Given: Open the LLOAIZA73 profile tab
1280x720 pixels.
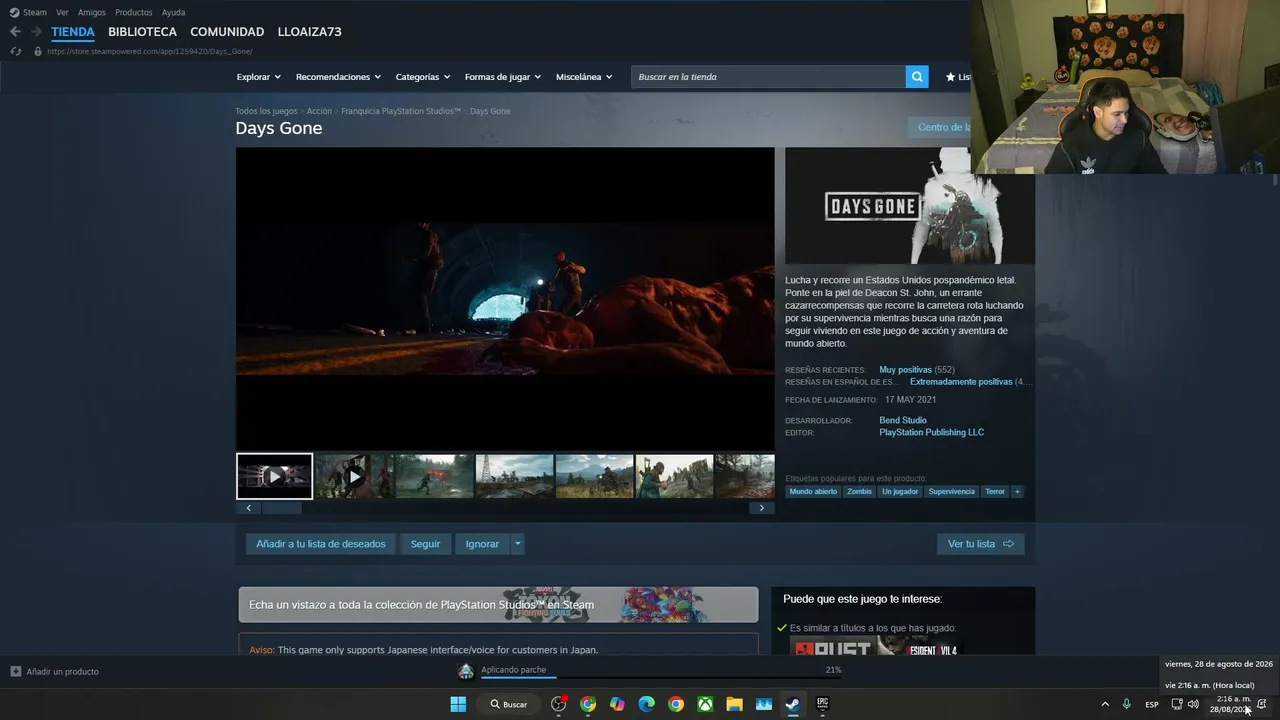Looking at the screenshot, I should click(x=310, y=32).
